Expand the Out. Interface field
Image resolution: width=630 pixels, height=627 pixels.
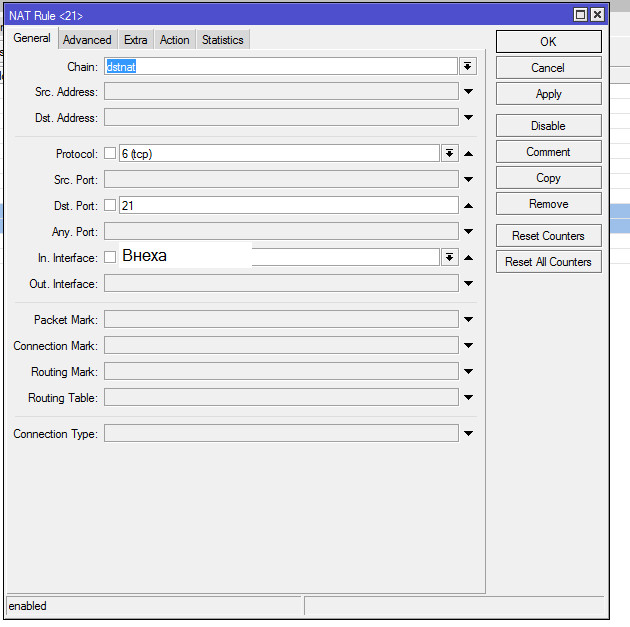point(468,283)
